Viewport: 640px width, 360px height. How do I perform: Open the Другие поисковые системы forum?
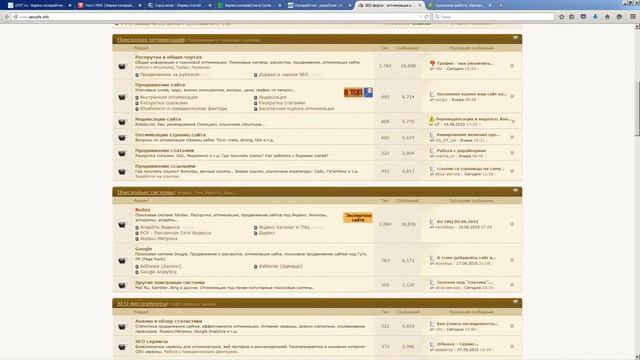click(x=170, y=282)
